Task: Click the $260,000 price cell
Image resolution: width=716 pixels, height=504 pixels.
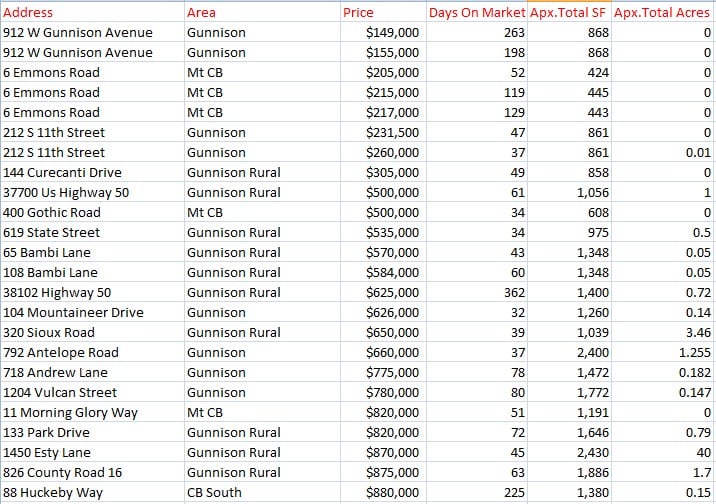Action: click(x=383, y=152)
